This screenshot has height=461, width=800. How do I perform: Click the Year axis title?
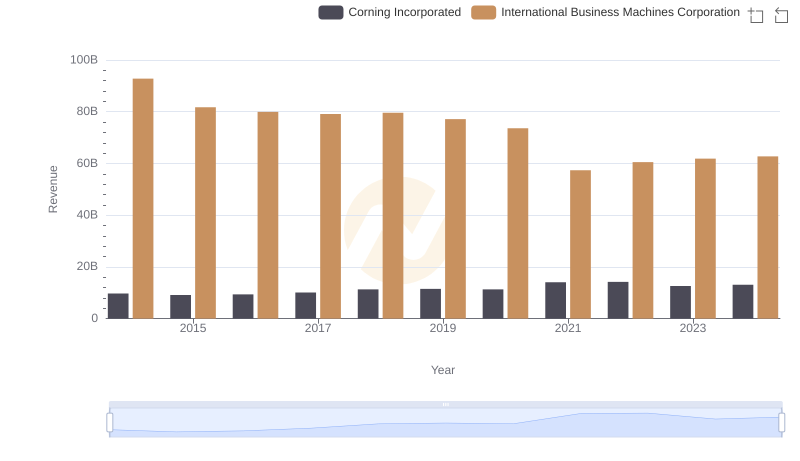pyautogui.click(x=443, y=370)
